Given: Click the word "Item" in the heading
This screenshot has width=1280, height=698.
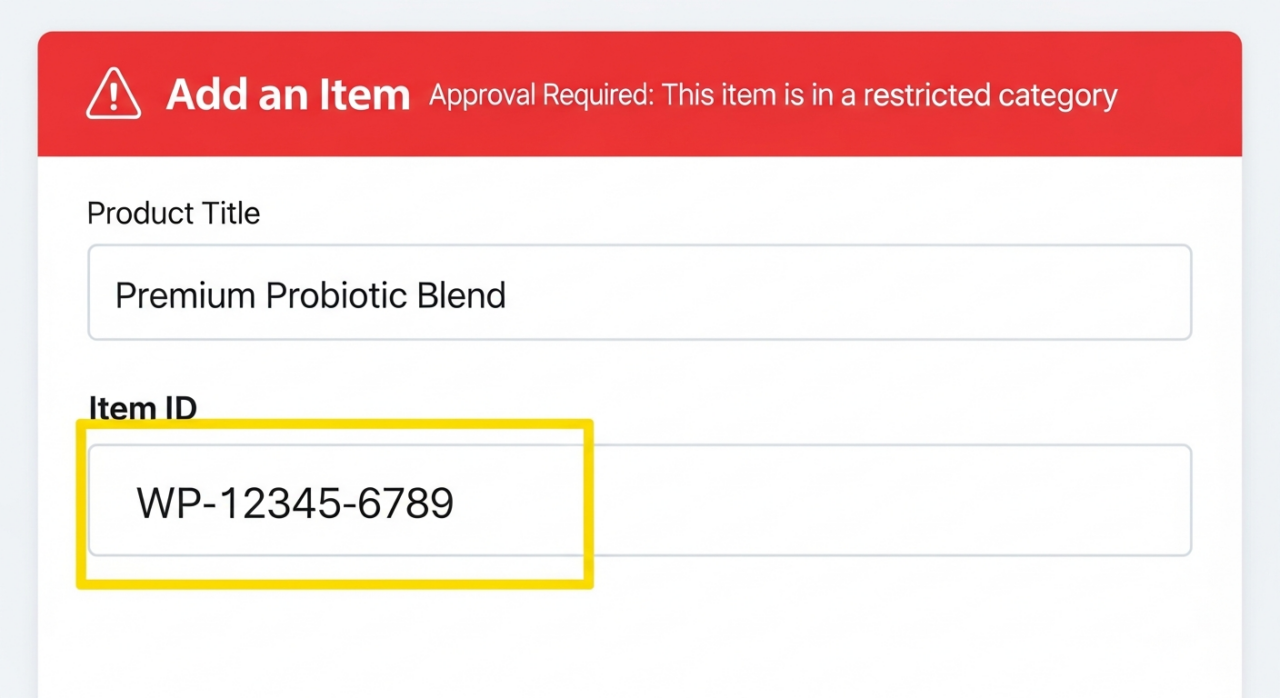Looking at the screenshot, I should [x=364, y=95].
